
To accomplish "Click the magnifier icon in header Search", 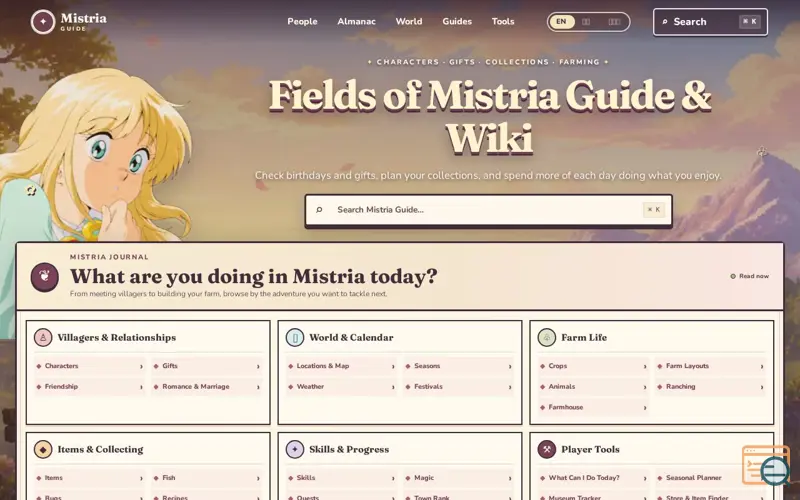I will 665,22.
